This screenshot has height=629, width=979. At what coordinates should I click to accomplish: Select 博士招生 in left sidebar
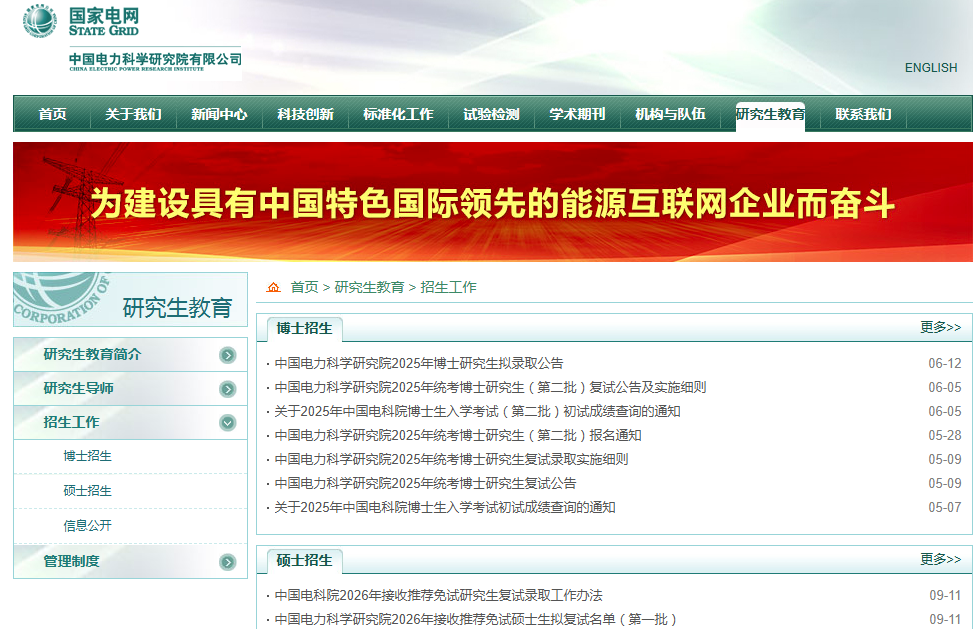pos(88,456)
